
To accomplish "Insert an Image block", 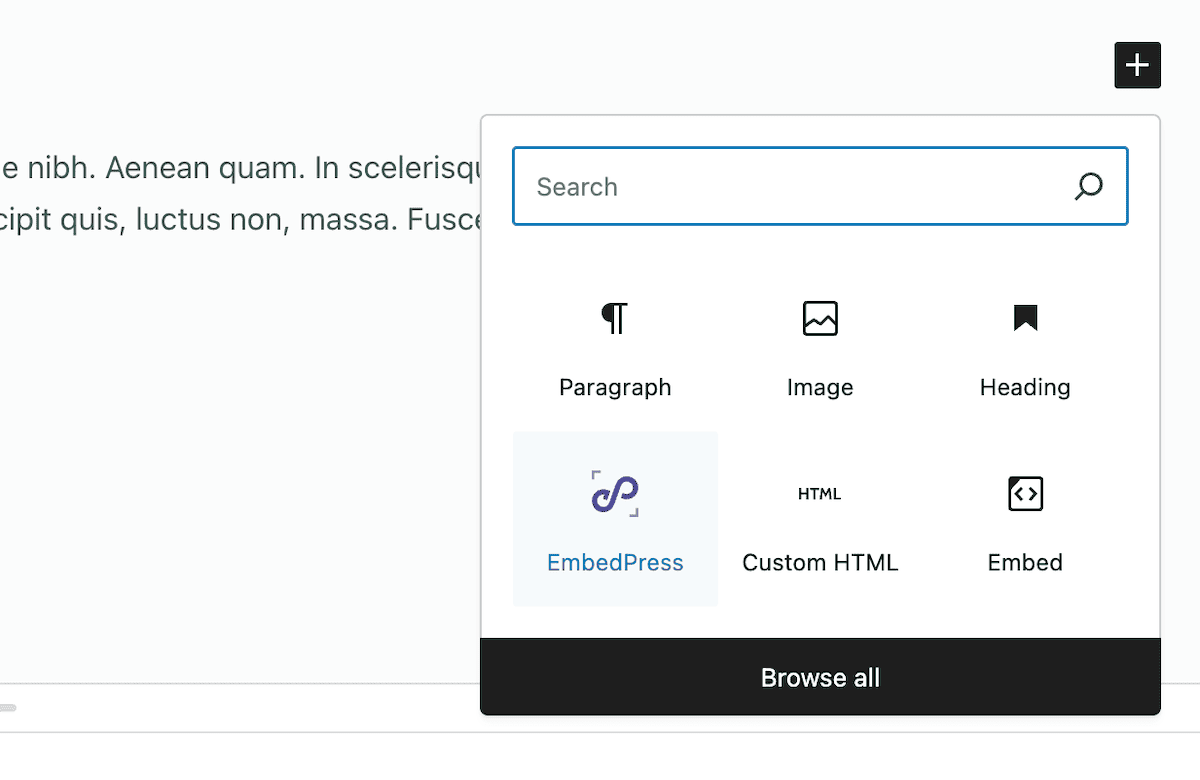I will [820, 344].
